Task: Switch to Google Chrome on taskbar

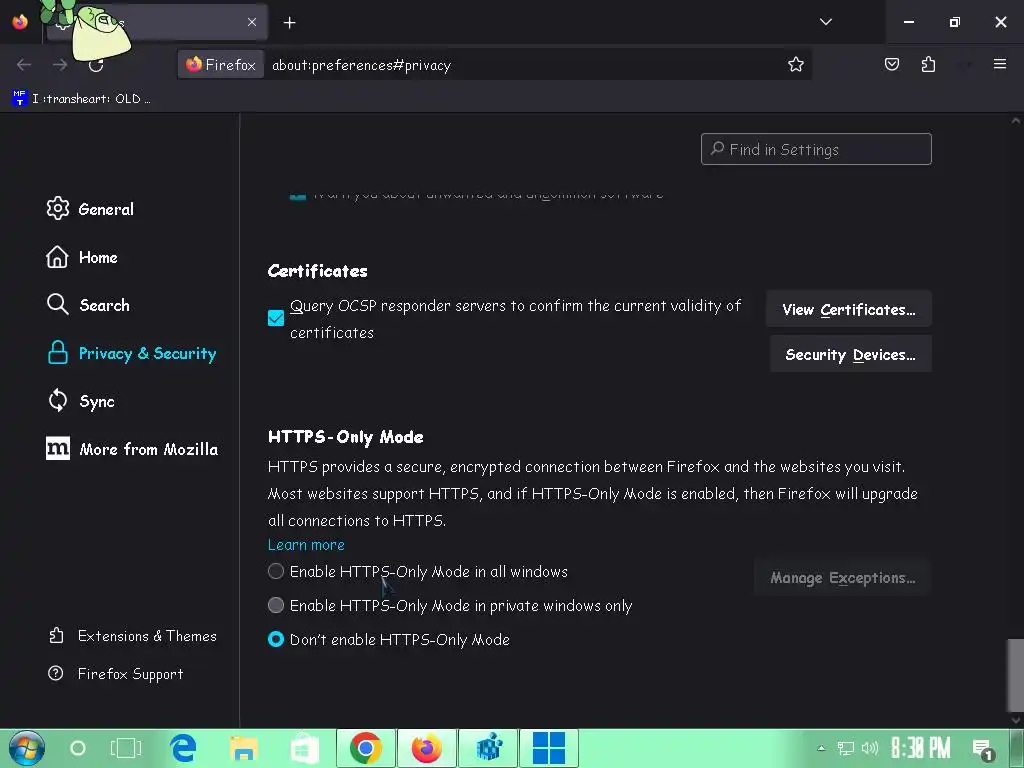Action: point(366,748)
